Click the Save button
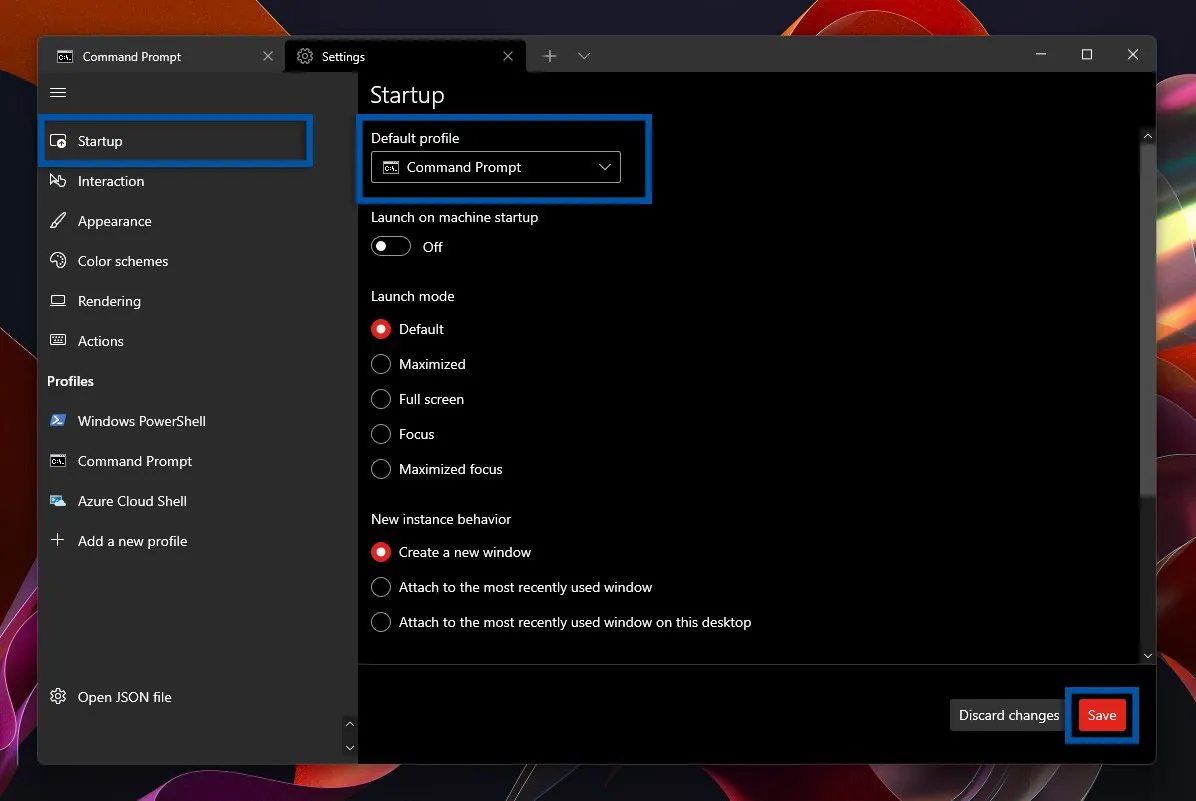The height and width of the screenshot is (801, 1196). tap(1101, 715)
